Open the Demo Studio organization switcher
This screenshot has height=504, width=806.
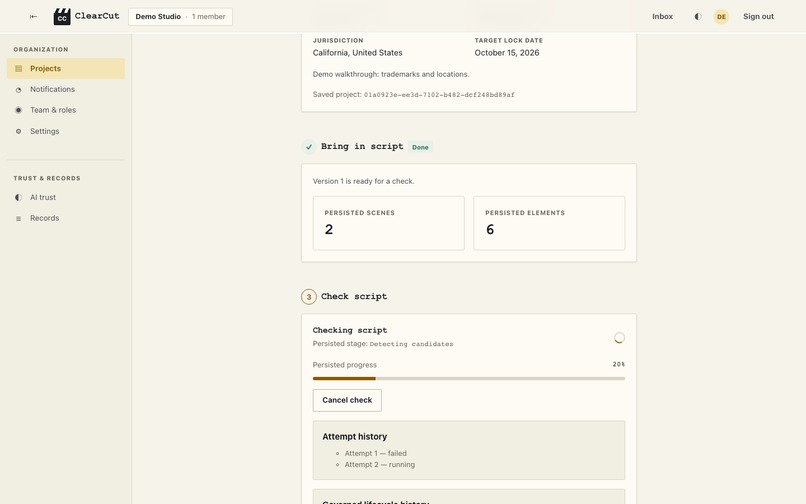[x=180, y=16]
